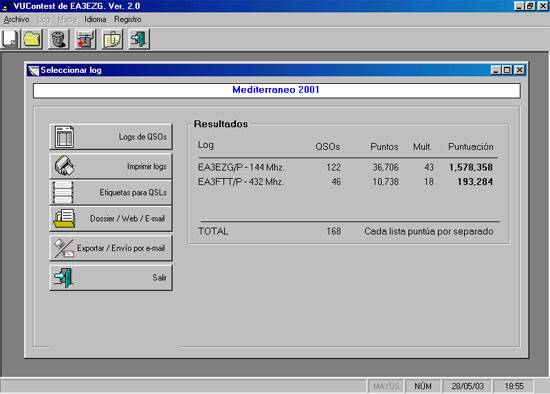Click the NÚM status bar indicator
550x394 pixels.
pos(423,386)
